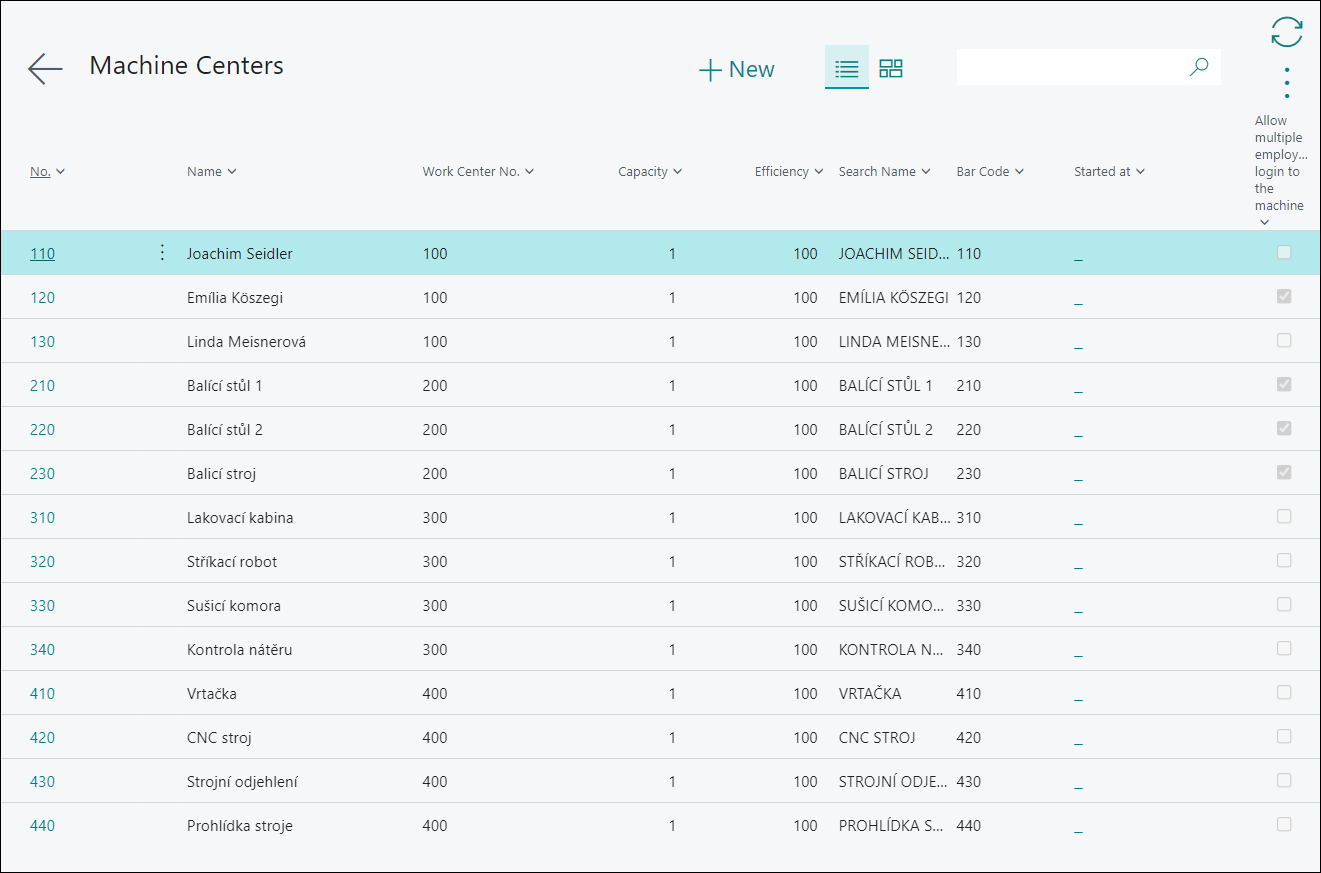
Task: Open the Started at column menu
Action: [x=1140, y=172]
